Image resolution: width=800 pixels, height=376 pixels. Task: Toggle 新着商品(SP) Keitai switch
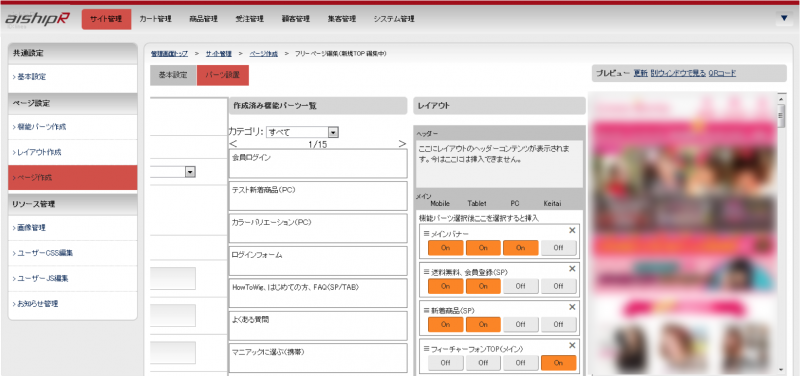[x=559, y=324]
